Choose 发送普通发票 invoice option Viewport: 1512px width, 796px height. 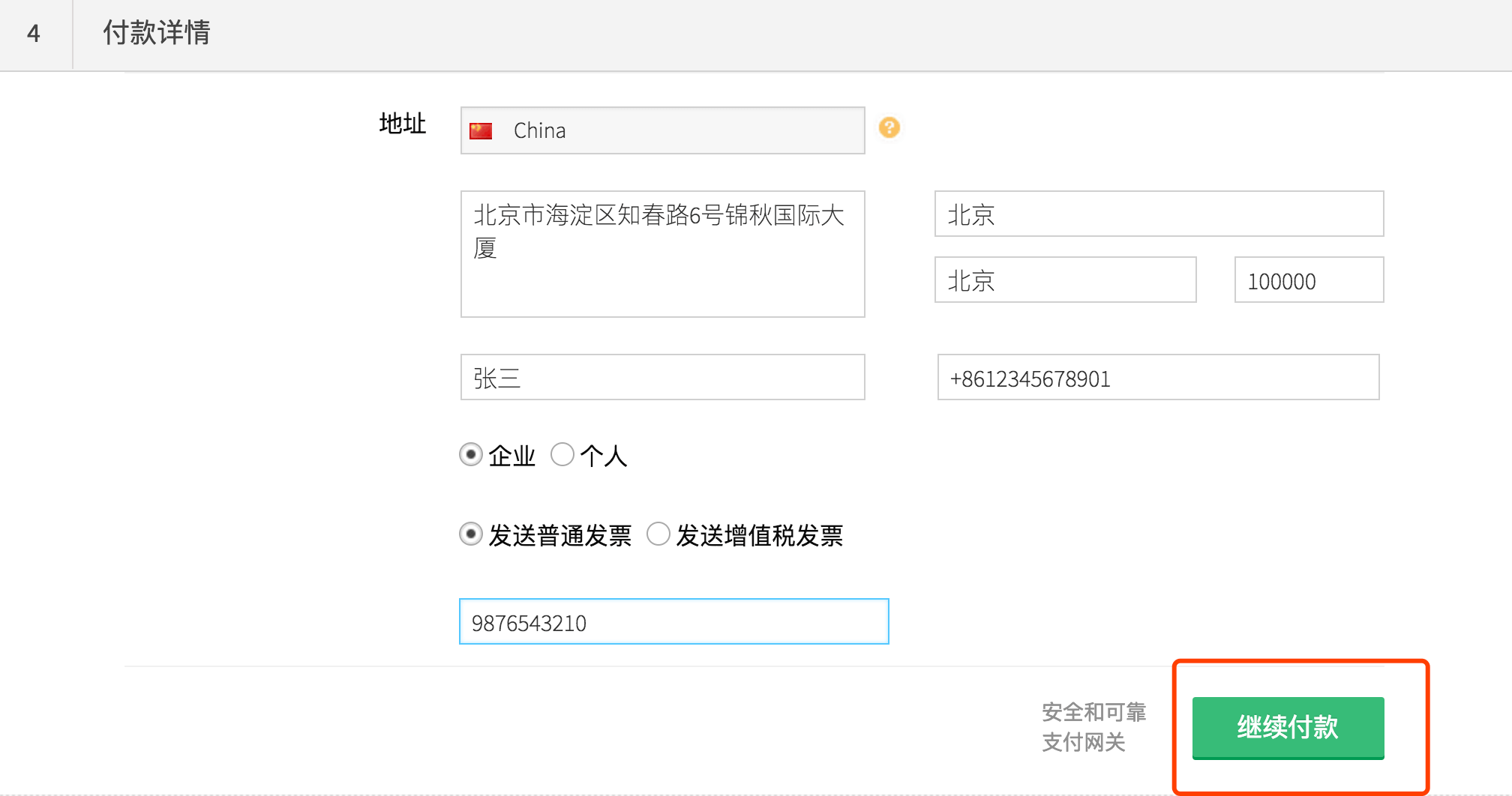[471, 534]
